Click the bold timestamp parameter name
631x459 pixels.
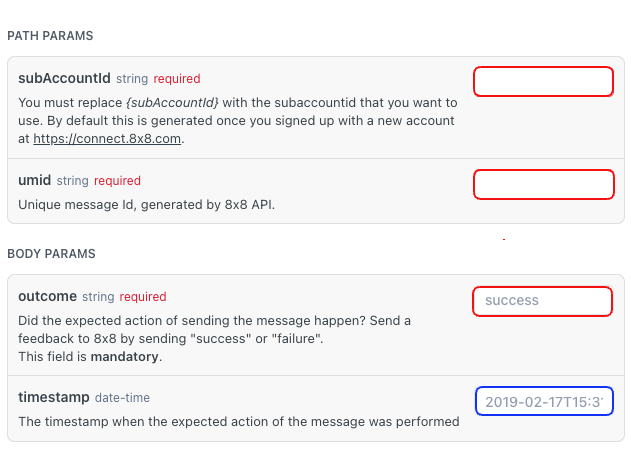pos(54,398)
